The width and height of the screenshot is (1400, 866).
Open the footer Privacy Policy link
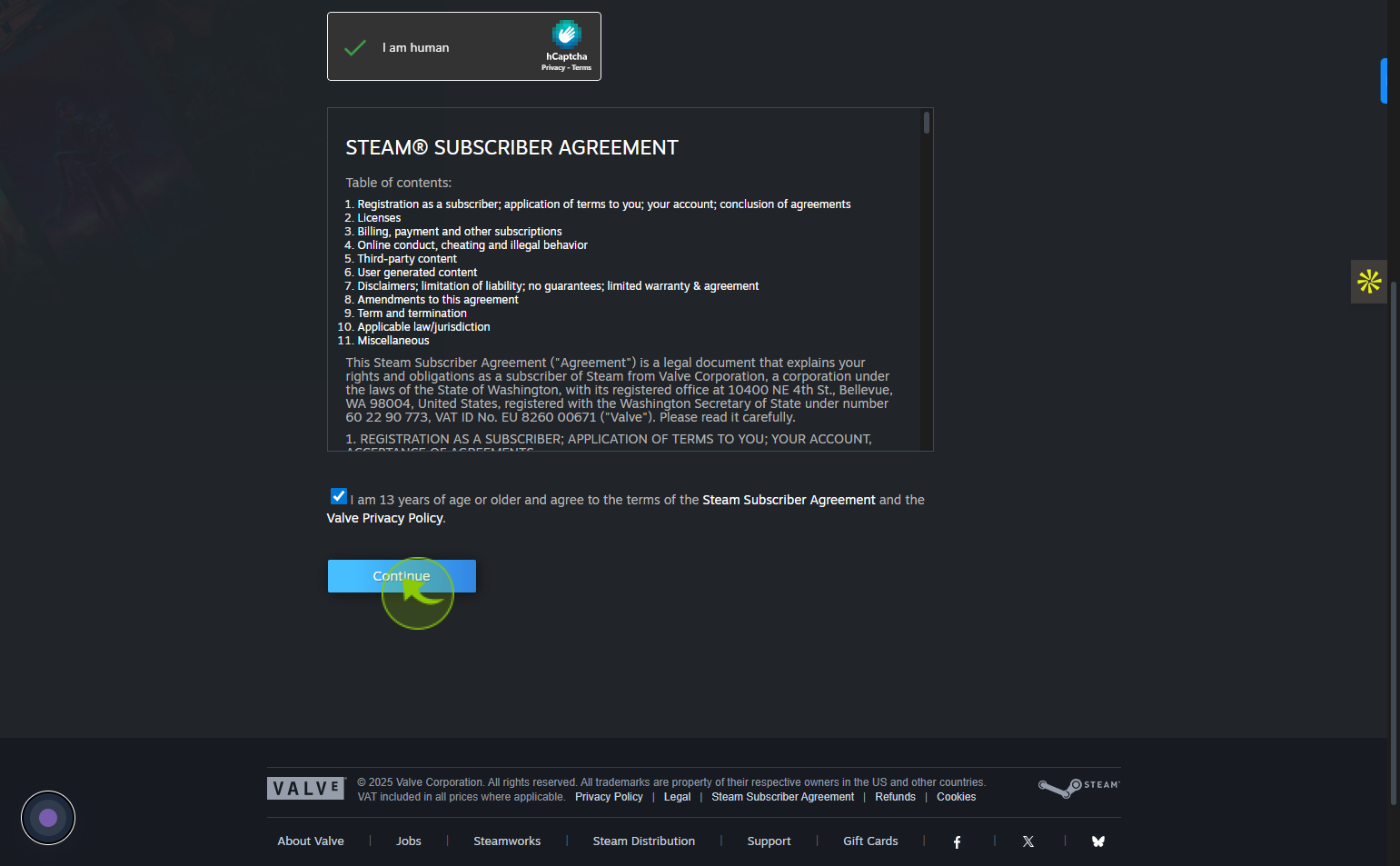609,797
